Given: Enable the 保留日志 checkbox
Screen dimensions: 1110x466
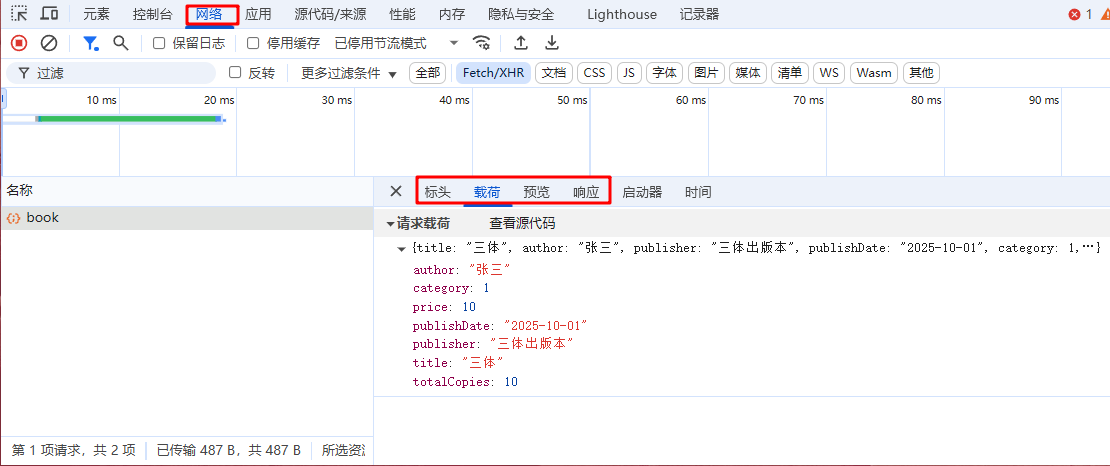Looking at the screenshot, I should 159,43.
